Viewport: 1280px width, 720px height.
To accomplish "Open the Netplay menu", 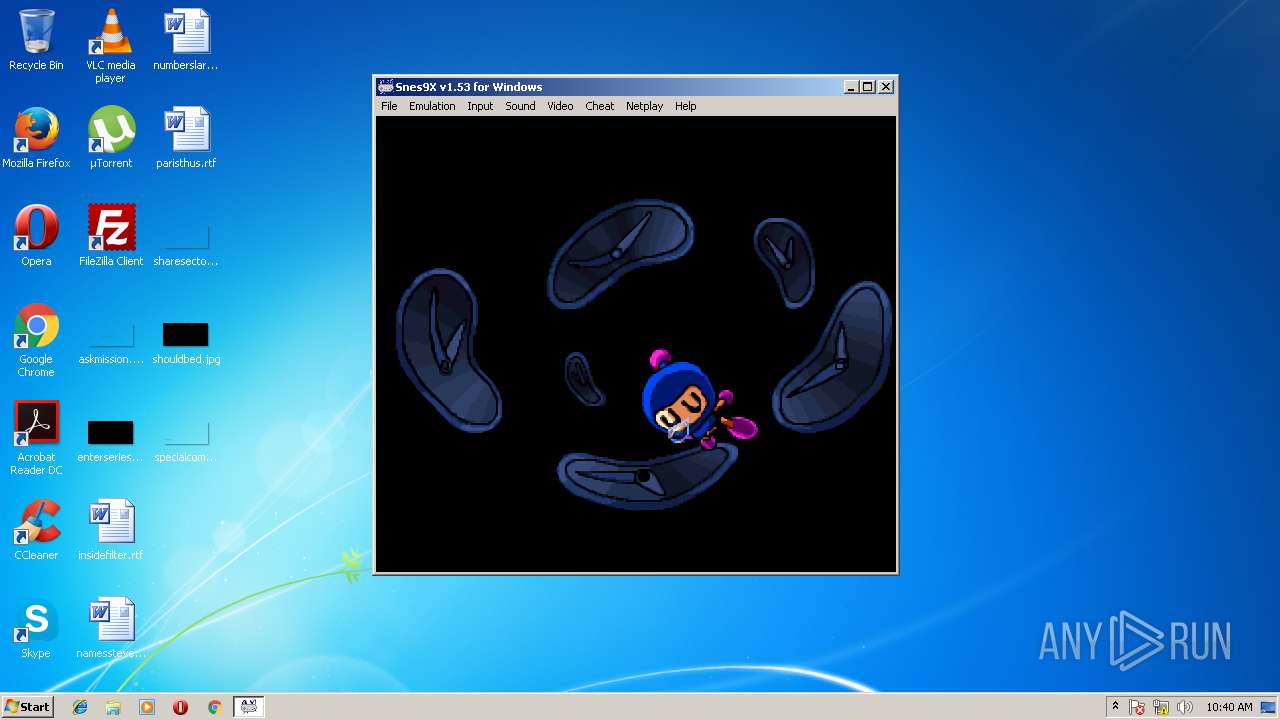I will (x=644, y=106).
